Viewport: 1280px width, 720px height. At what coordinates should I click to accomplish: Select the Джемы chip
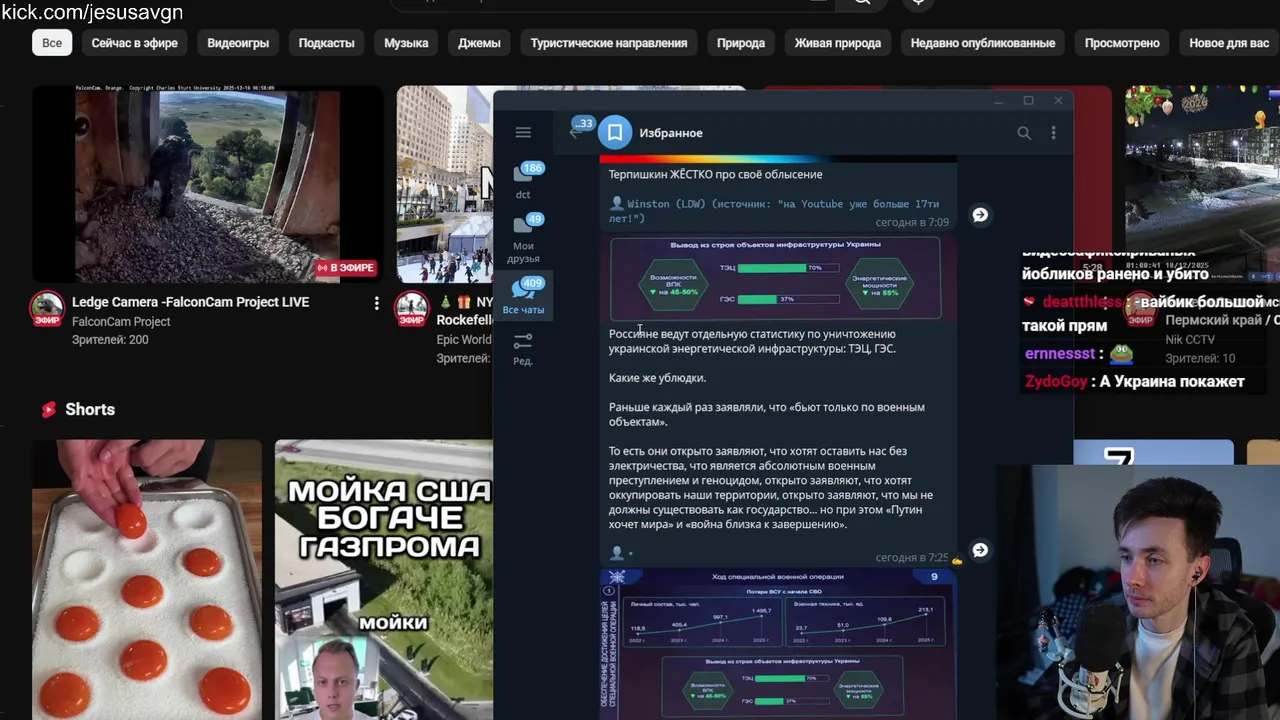(x=479, y=43)
